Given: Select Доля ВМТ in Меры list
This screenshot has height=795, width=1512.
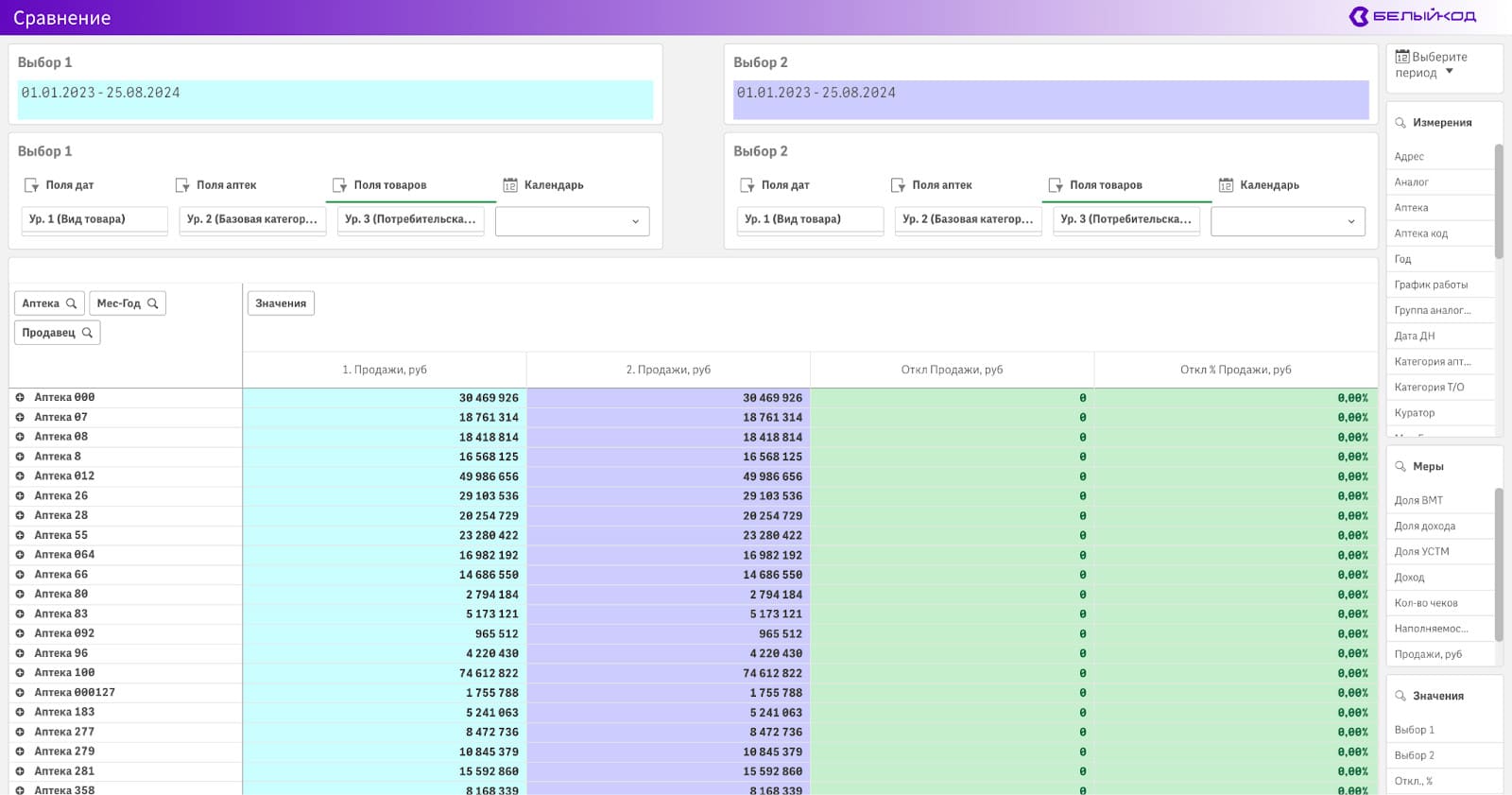Looking at the screenshot, I should coord(1440,501).
